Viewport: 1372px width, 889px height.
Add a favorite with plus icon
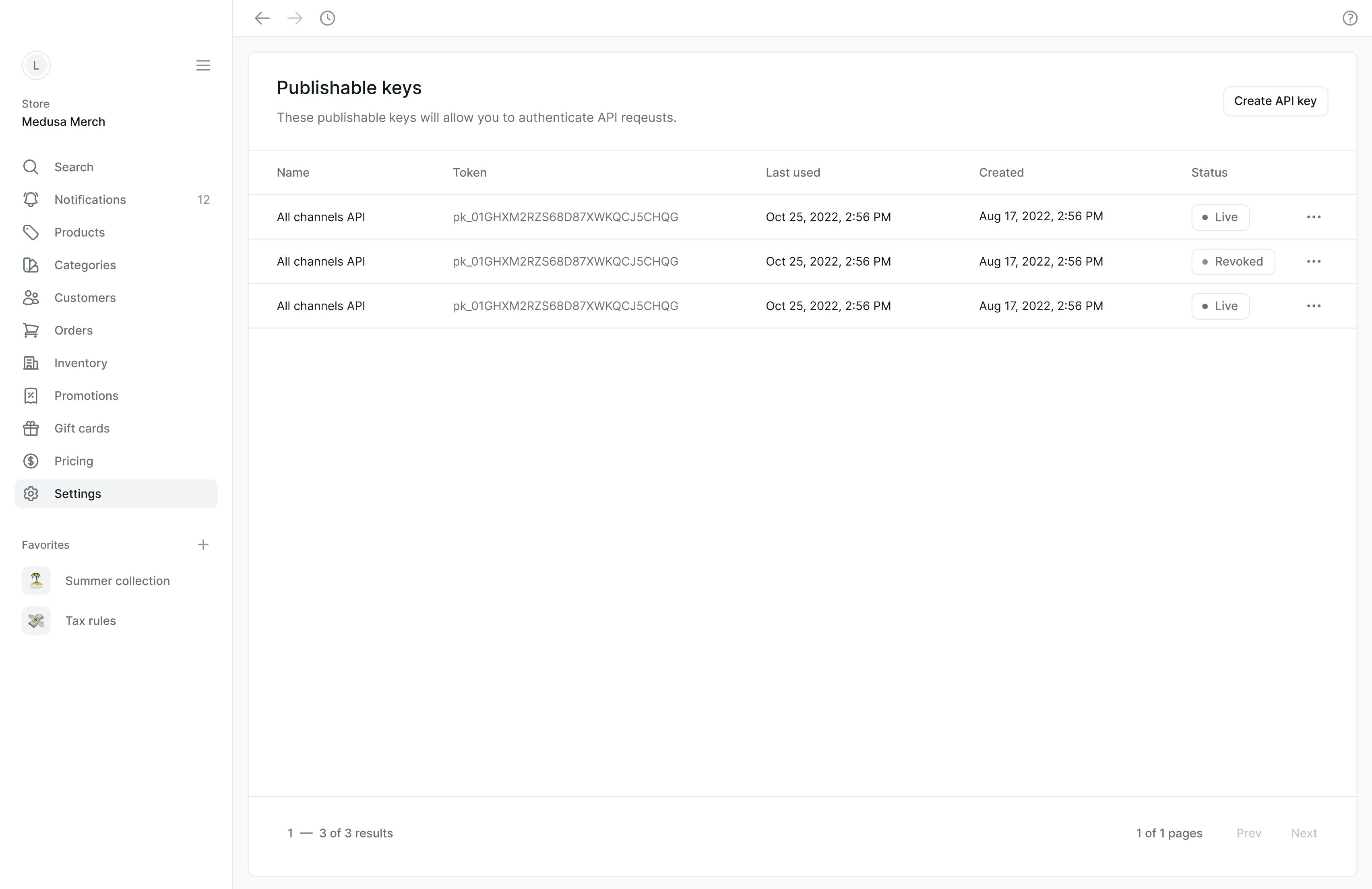pyautogui.click(x=203, y=545)
